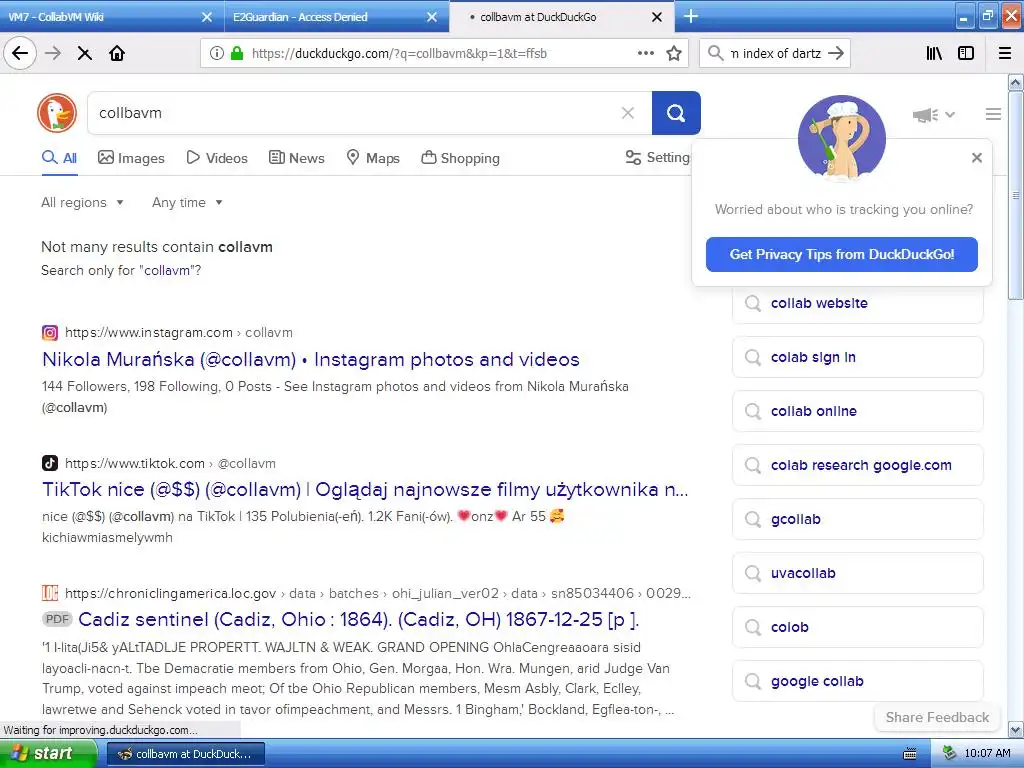Screen dimensions: 1024x768
Task: Open the megaphone spread dropdown
Action: coord(934,115)
